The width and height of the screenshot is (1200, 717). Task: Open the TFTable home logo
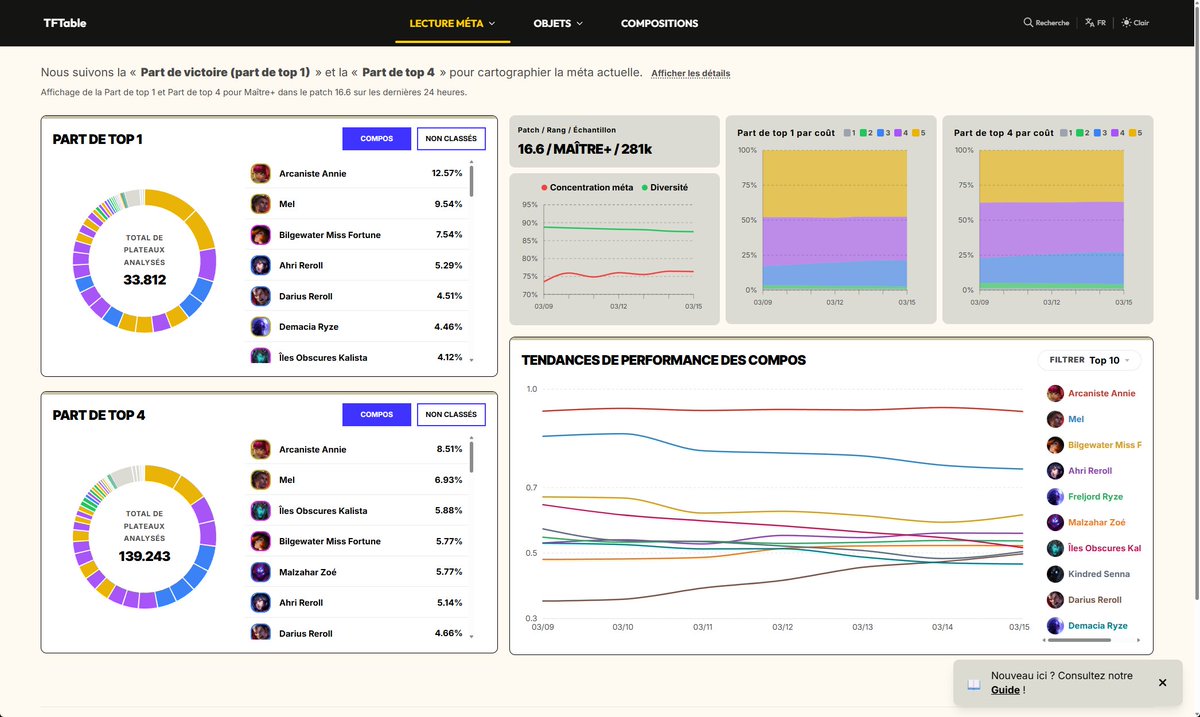(64, 23)
